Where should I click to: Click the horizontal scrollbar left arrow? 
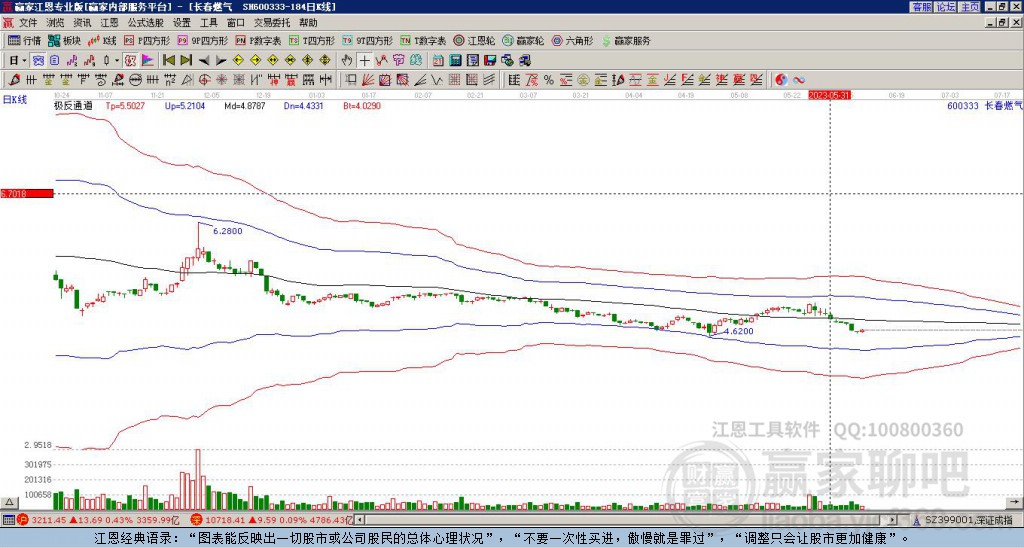click(x=360, y=520)
